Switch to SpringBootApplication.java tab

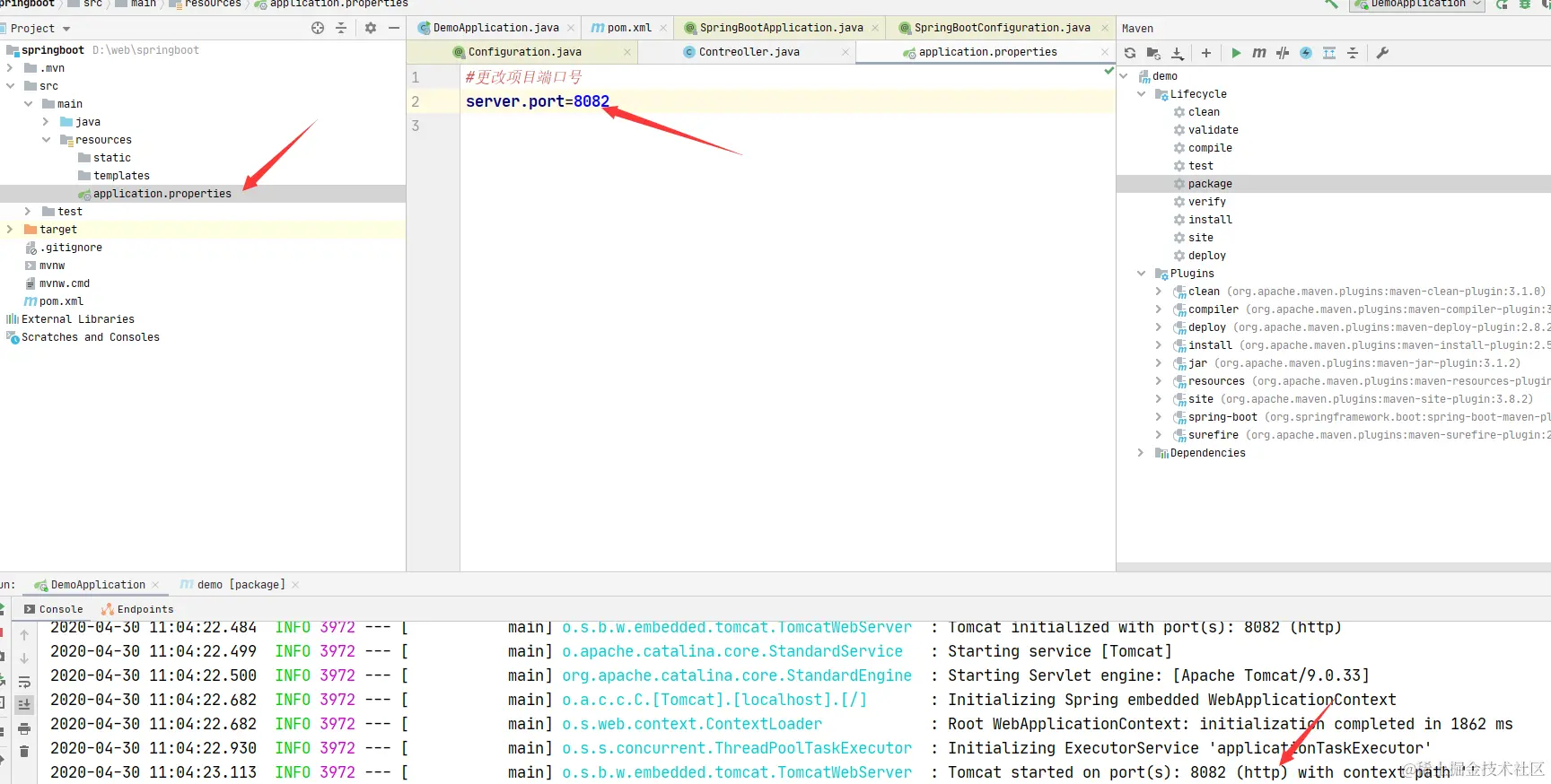point(781,28)
